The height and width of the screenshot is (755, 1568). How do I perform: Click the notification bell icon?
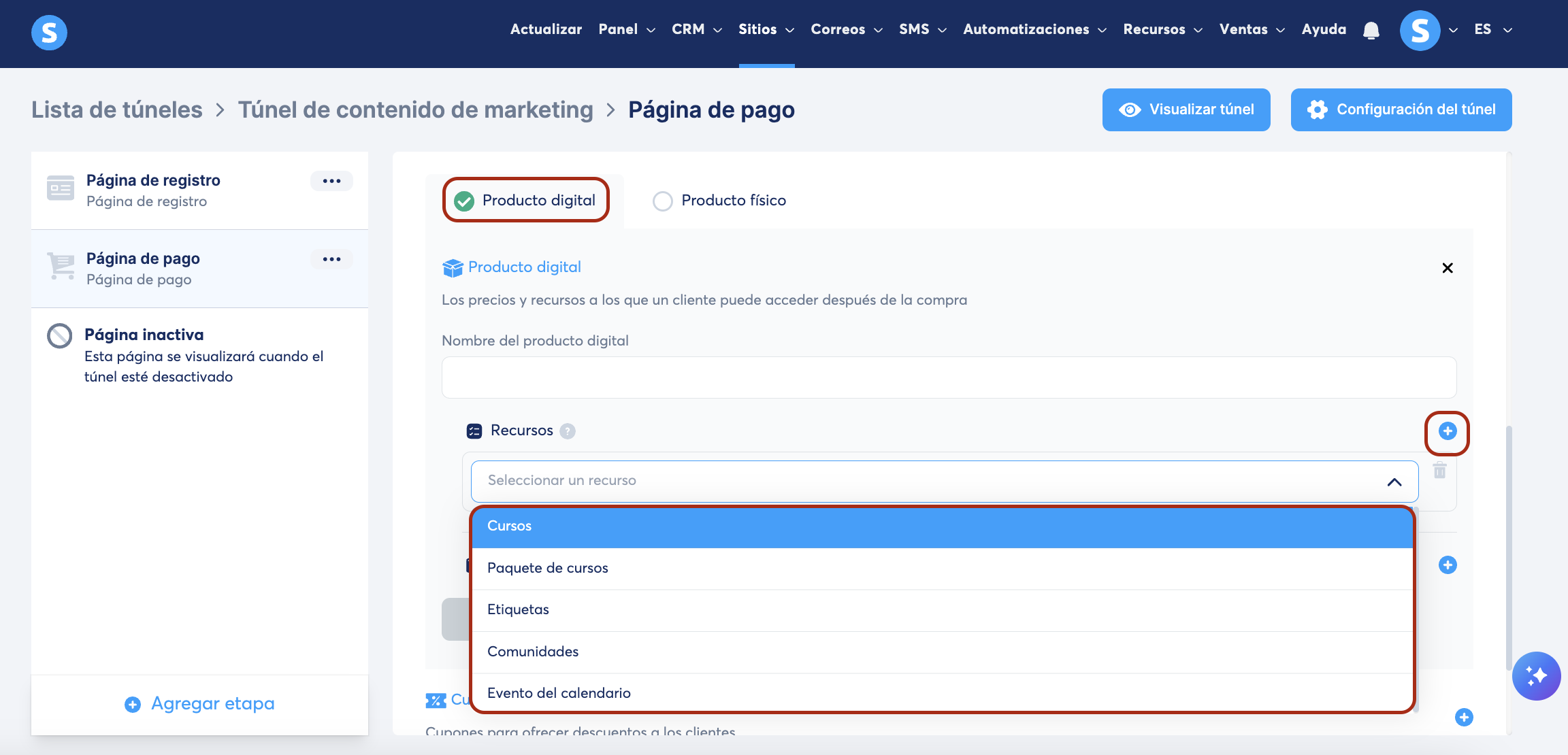pyautogui.click(x=1371, y=31)
